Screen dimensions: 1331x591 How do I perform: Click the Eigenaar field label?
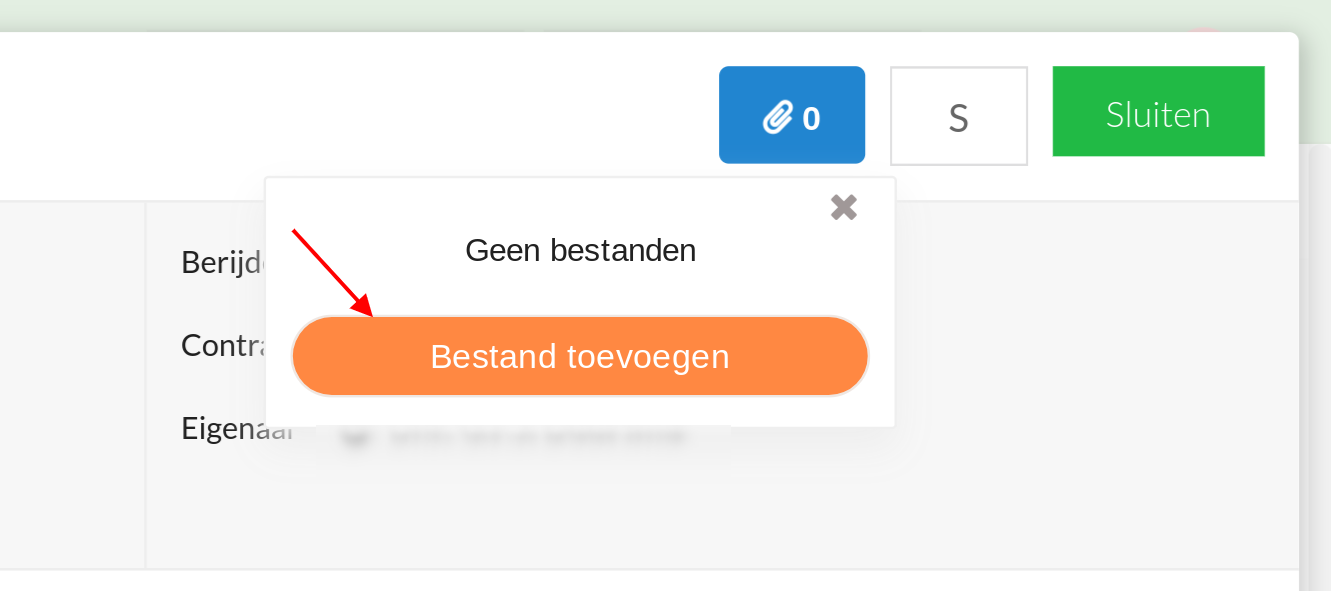coord(236,429)
